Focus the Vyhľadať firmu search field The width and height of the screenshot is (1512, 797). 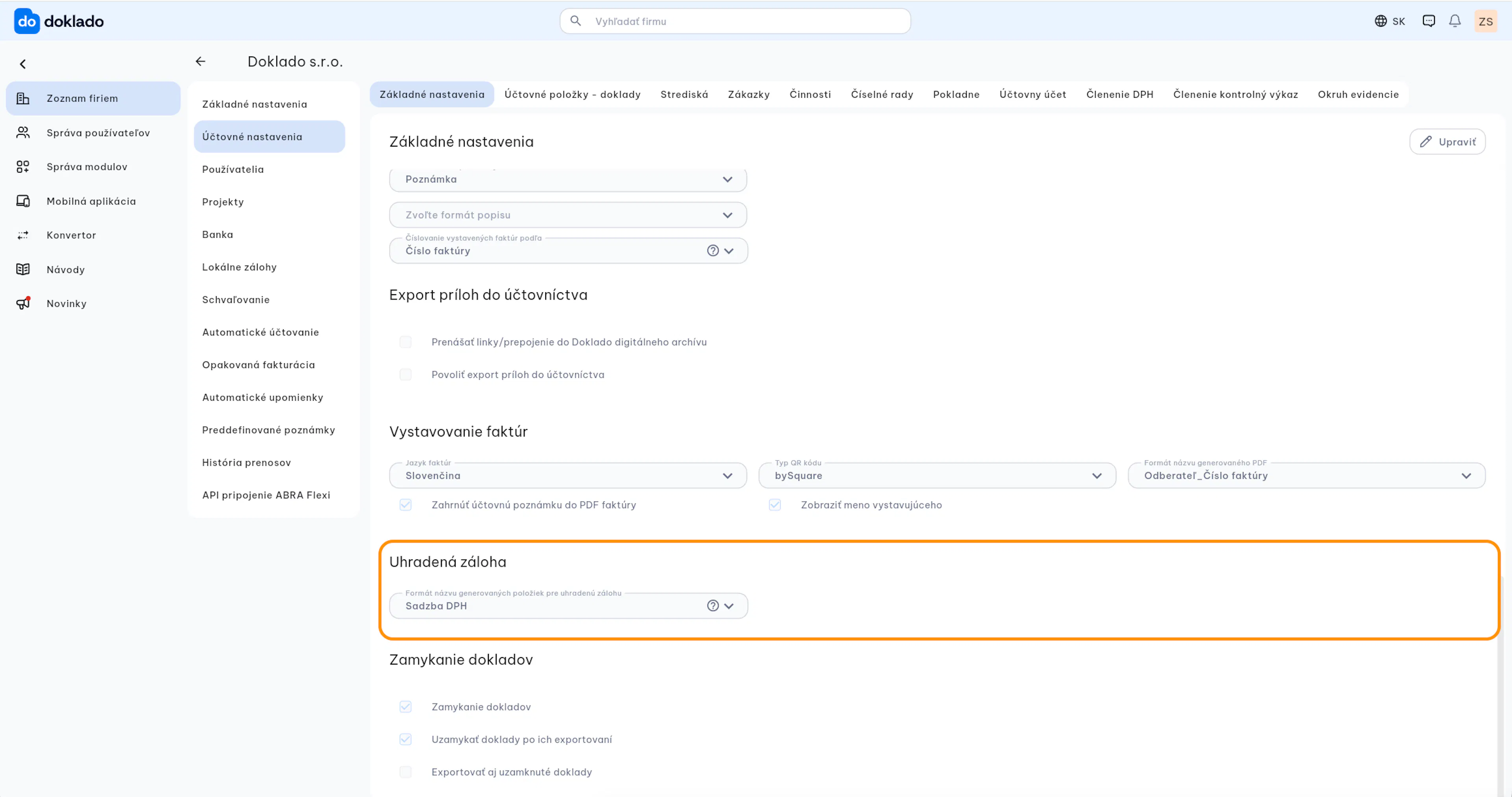pos(735,21)
